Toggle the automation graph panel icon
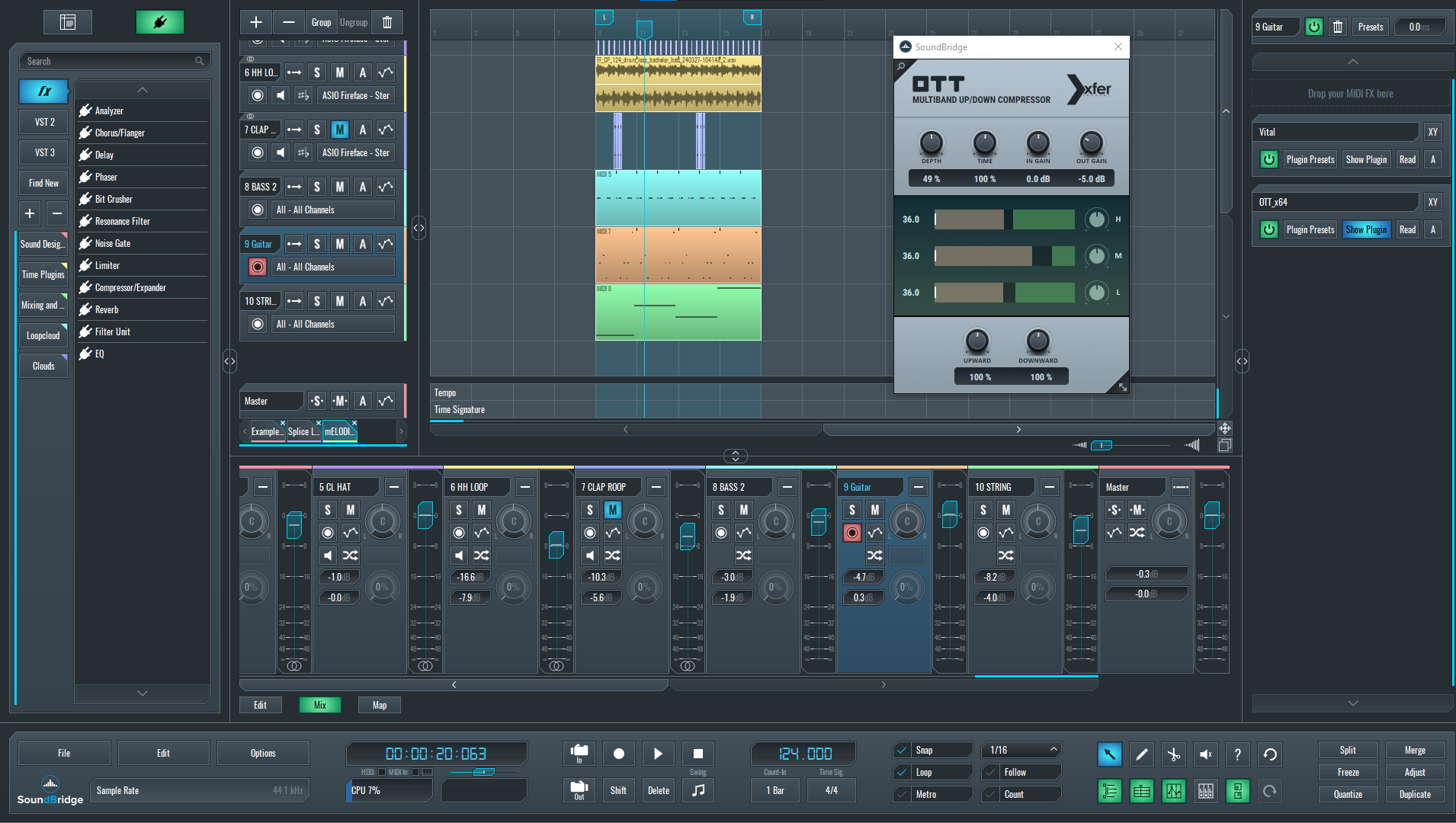 click(x=1174, y=791)
